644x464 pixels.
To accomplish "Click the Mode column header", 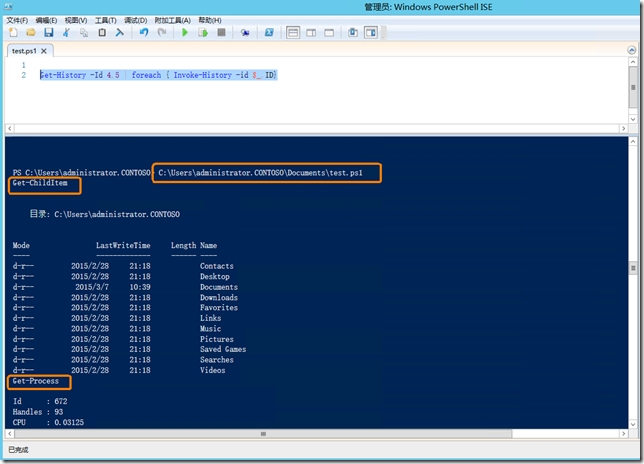I will (21, 245).
